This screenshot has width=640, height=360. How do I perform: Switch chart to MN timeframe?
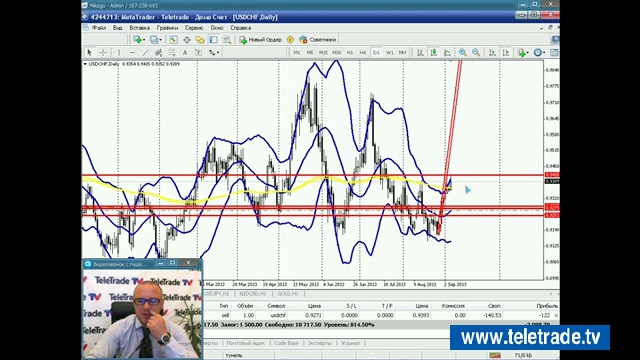tap(402, 52)
